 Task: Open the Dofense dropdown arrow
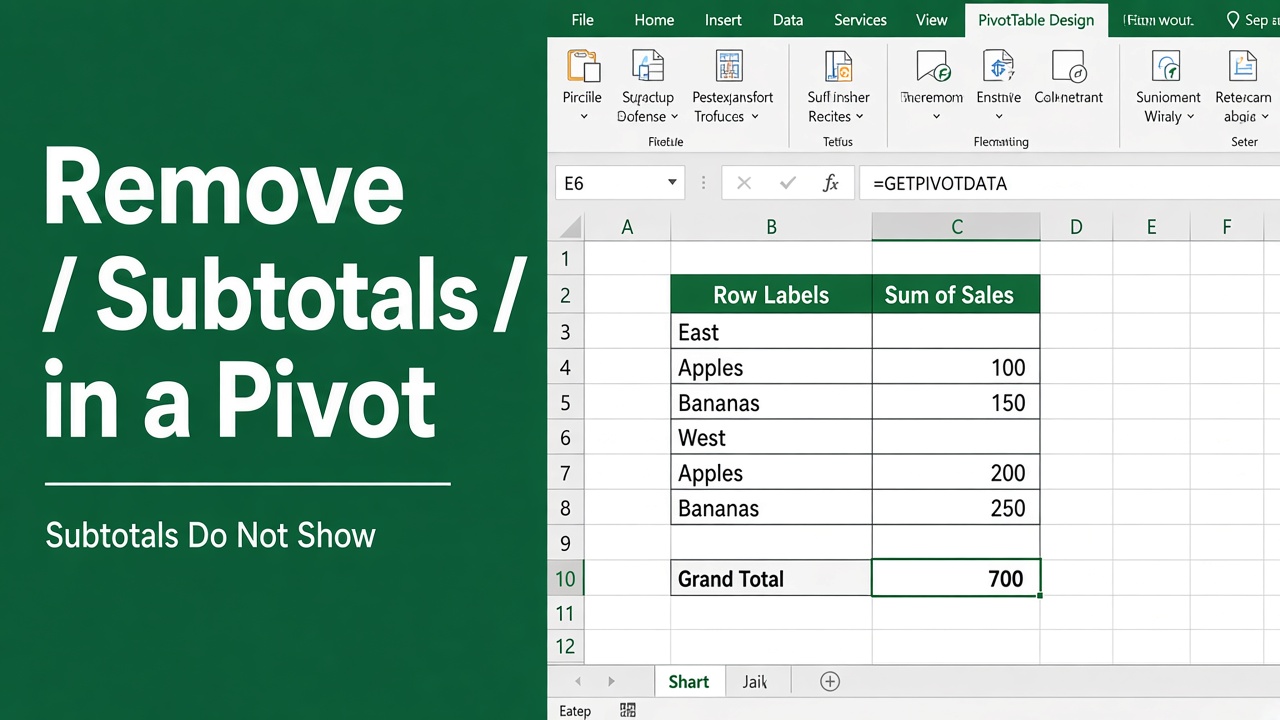tap(674, 117)
